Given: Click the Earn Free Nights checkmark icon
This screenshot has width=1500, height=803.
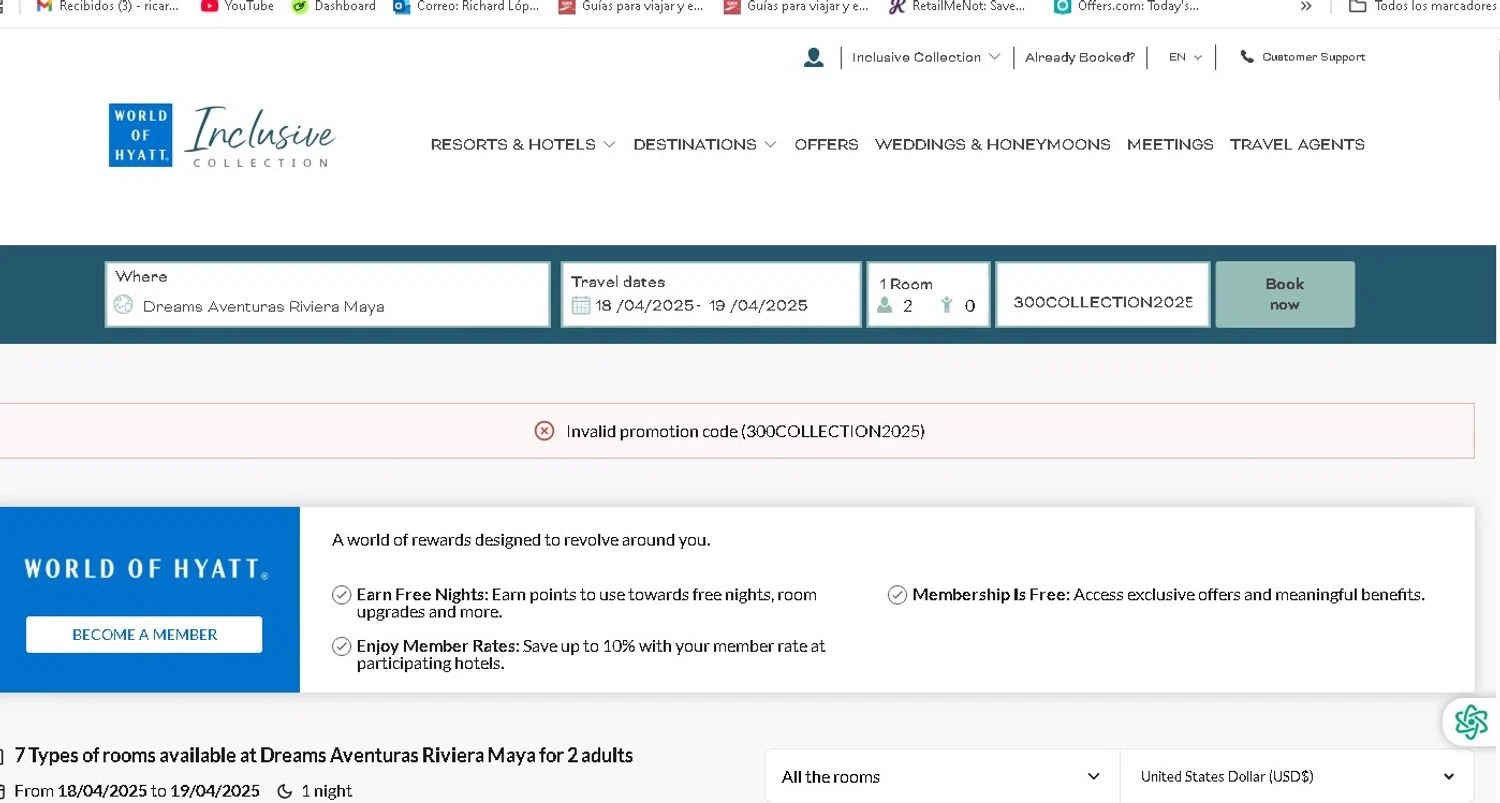Looking at the screenshot, I should tap(341, 595).
